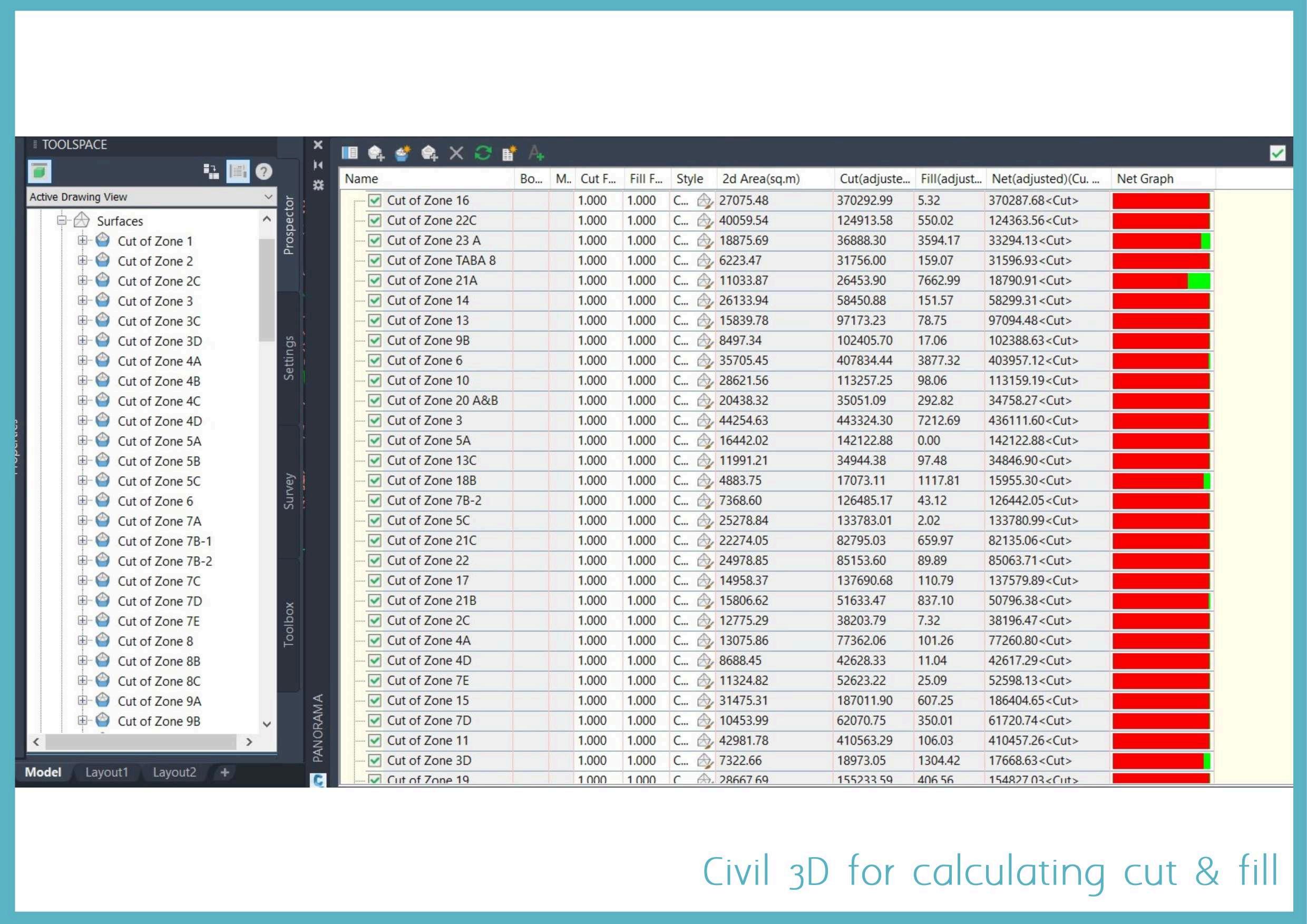Uncheck Cut of Zone 16 checkbox
The width and height of the screenshot is (1307, 924).
(375, 200)
